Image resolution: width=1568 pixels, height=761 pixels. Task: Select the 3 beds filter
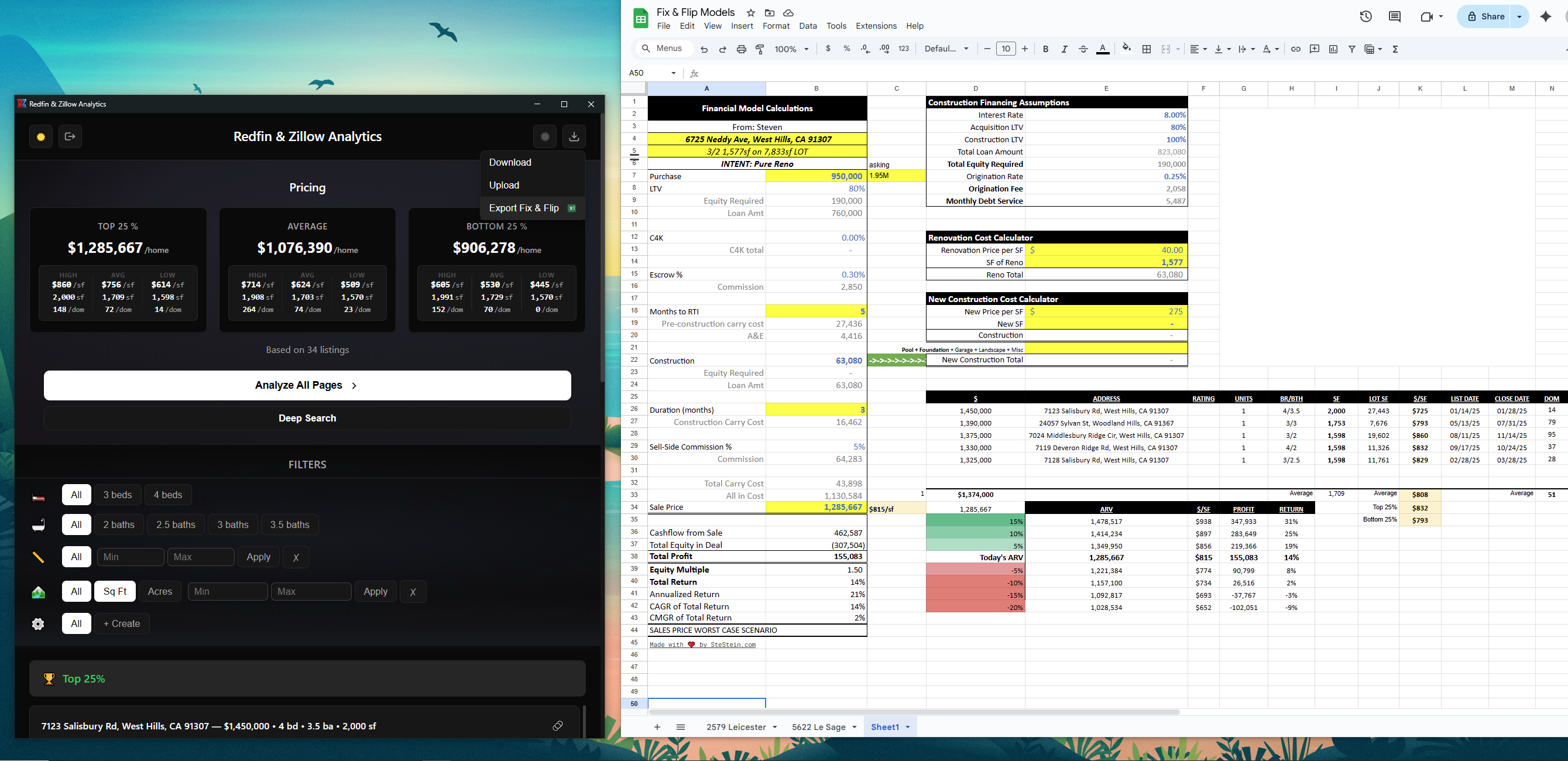point(118,494)
